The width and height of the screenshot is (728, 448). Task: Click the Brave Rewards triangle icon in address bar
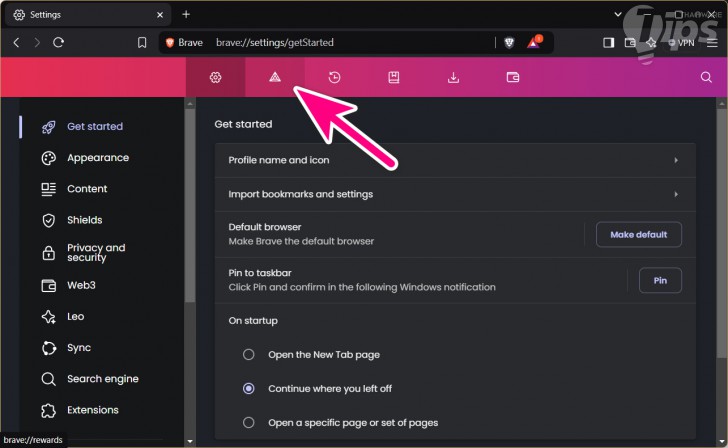(534, 42)
